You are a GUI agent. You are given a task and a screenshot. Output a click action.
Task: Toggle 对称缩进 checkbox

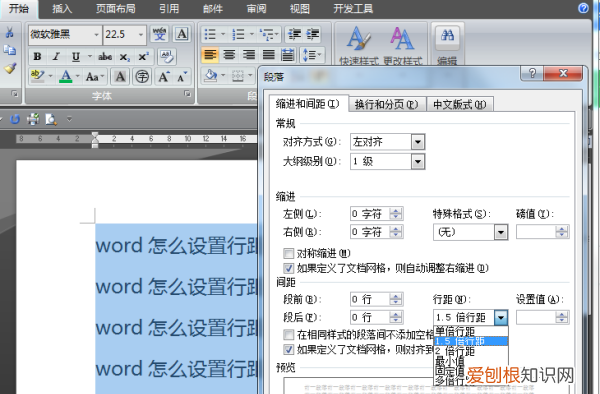[289, 253]
